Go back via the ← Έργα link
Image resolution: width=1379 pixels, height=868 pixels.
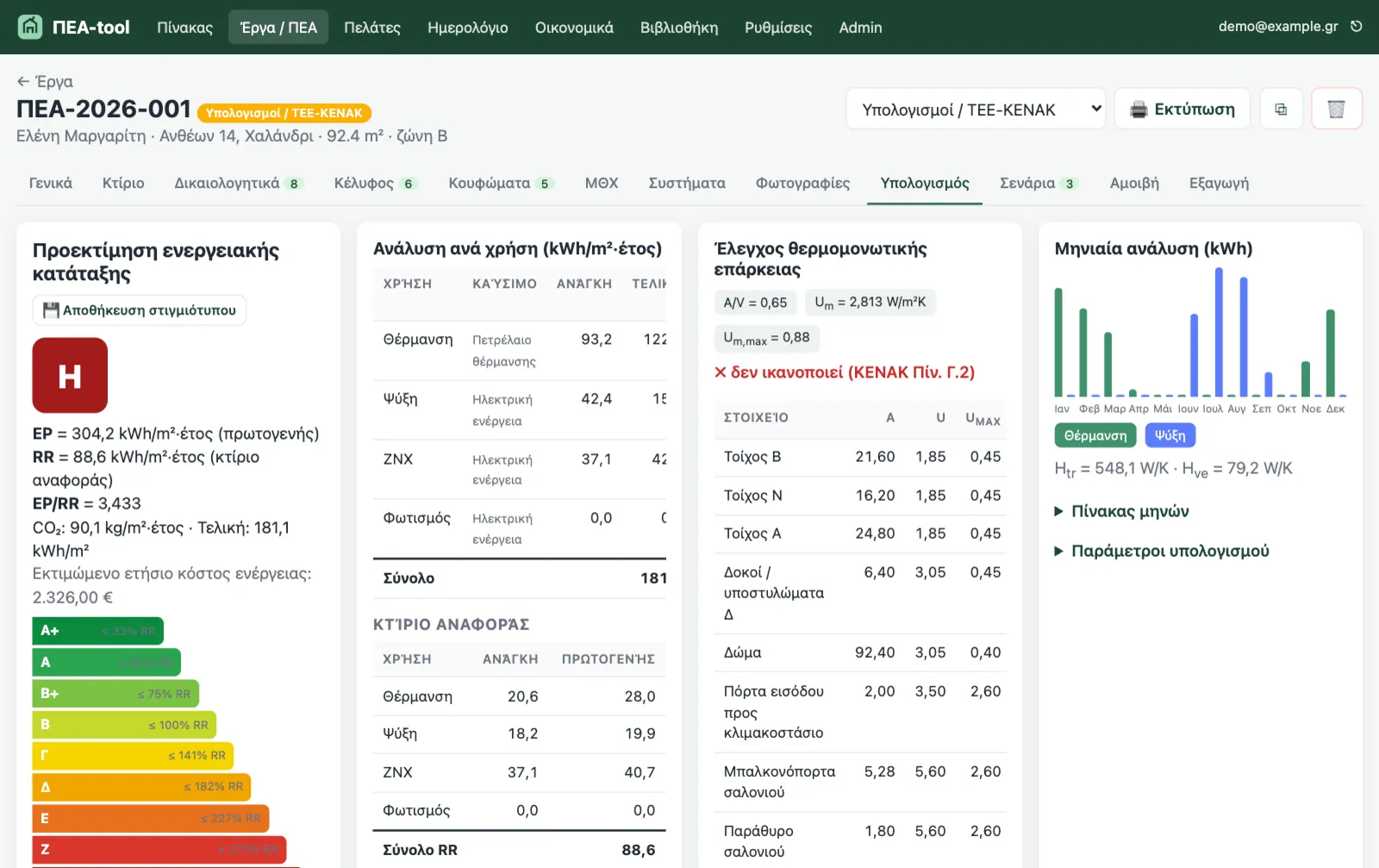click(45, 82)
